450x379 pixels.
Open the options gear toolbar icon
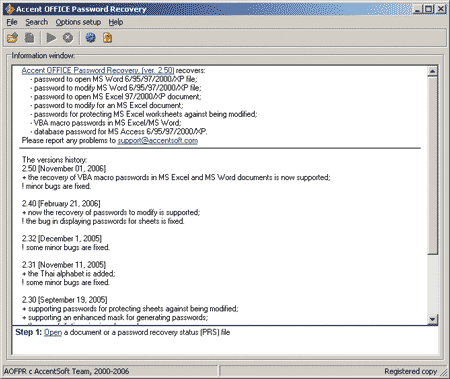pyautogui.click(x=90, y=38)
